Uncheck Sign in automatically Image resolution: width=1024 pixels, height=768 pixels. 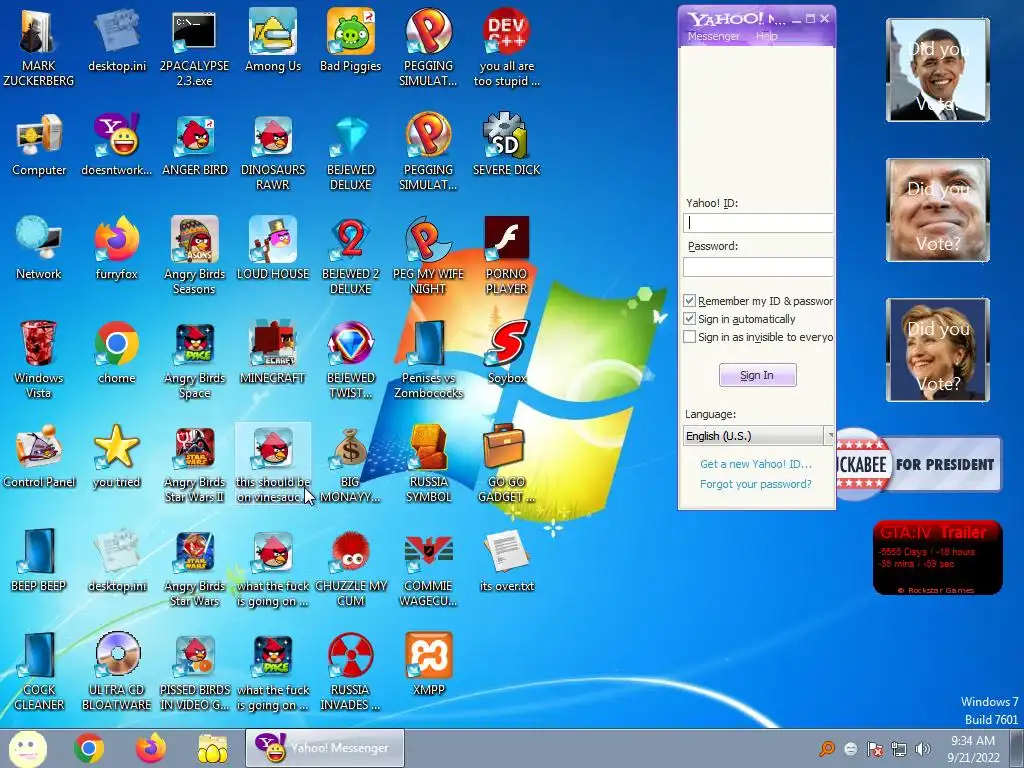[690, 319]
